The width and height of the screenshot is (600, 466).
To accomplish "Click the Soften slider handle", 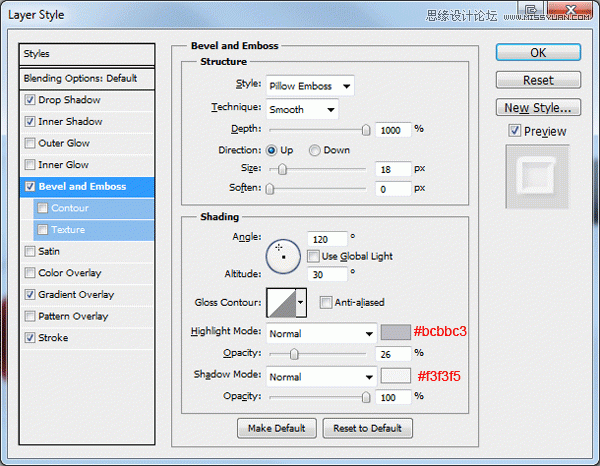I will pos(270,189).
